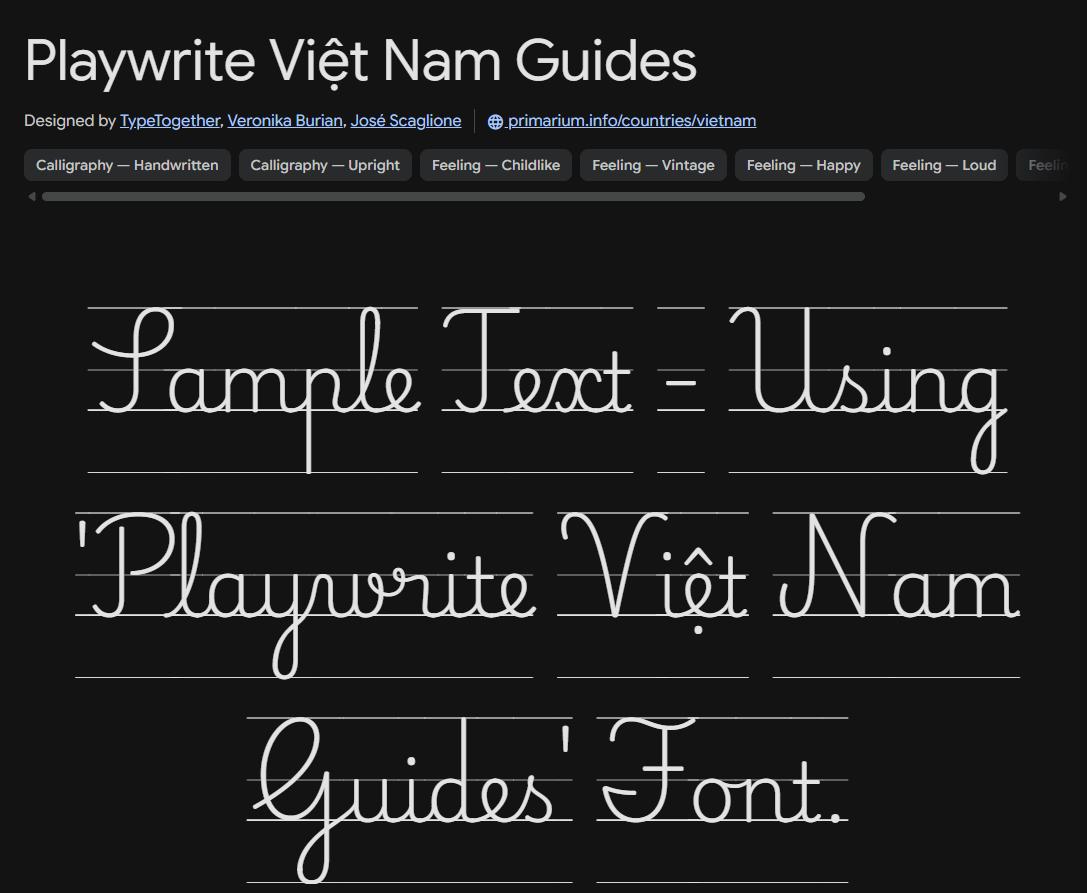Click the globe icon beside primarium link
Viewport: 1087px width, 893px height.
pyautogui.click(x=495, y=121)
